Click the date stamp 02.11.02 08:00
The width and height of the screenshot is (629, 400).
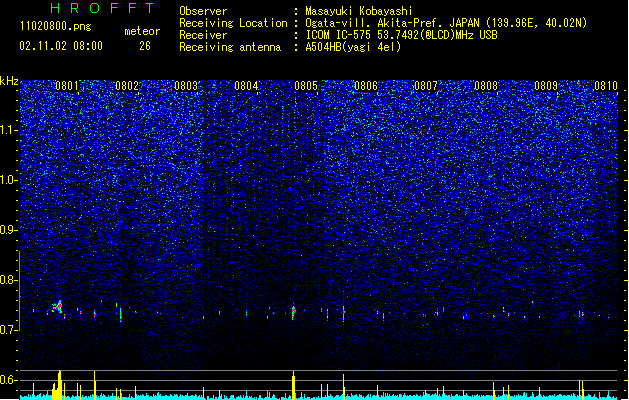(61, 46)
